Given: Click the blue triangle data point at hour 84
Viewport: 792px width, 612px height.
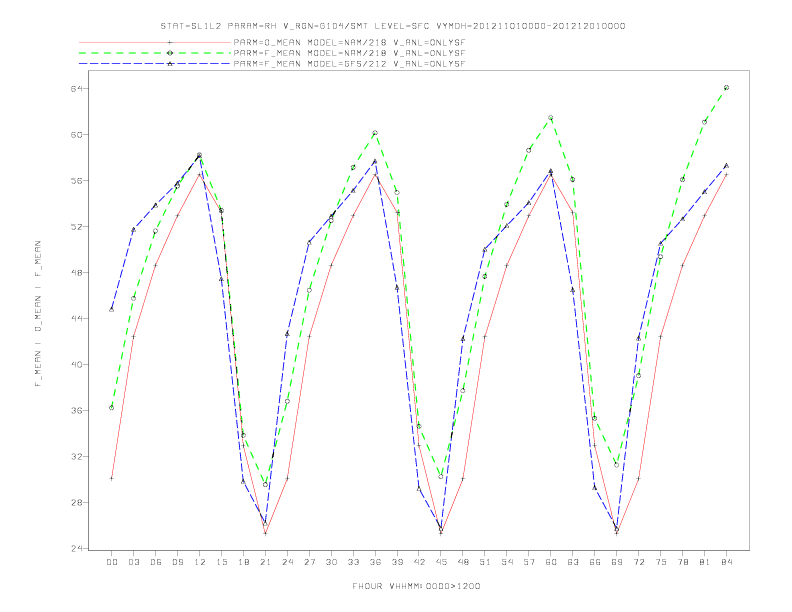Looking at the screenshot, I should (x=726, y=166).
